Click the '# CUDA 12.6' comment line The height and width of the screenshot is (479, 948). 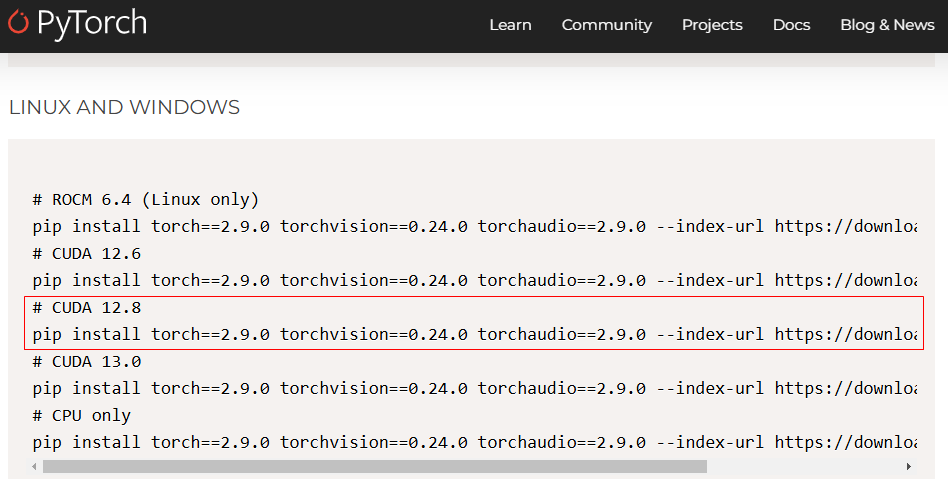[x=86, y=253]
